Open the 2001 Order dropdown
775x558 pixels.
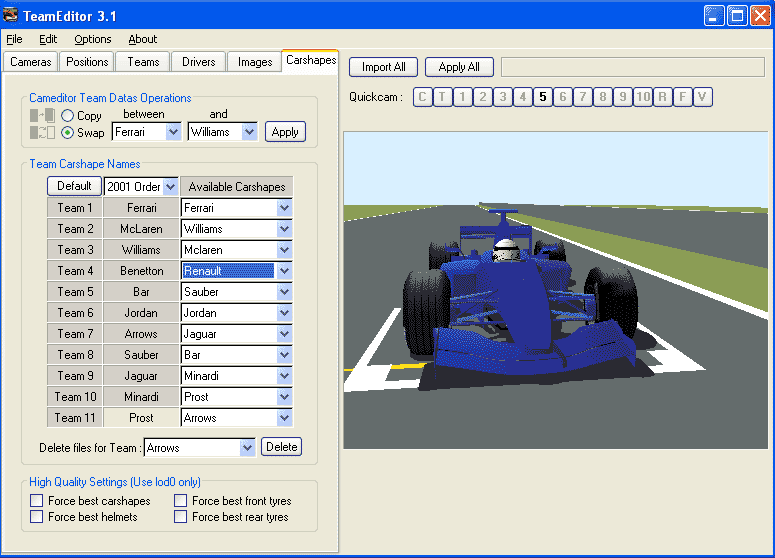coord(169,186)
